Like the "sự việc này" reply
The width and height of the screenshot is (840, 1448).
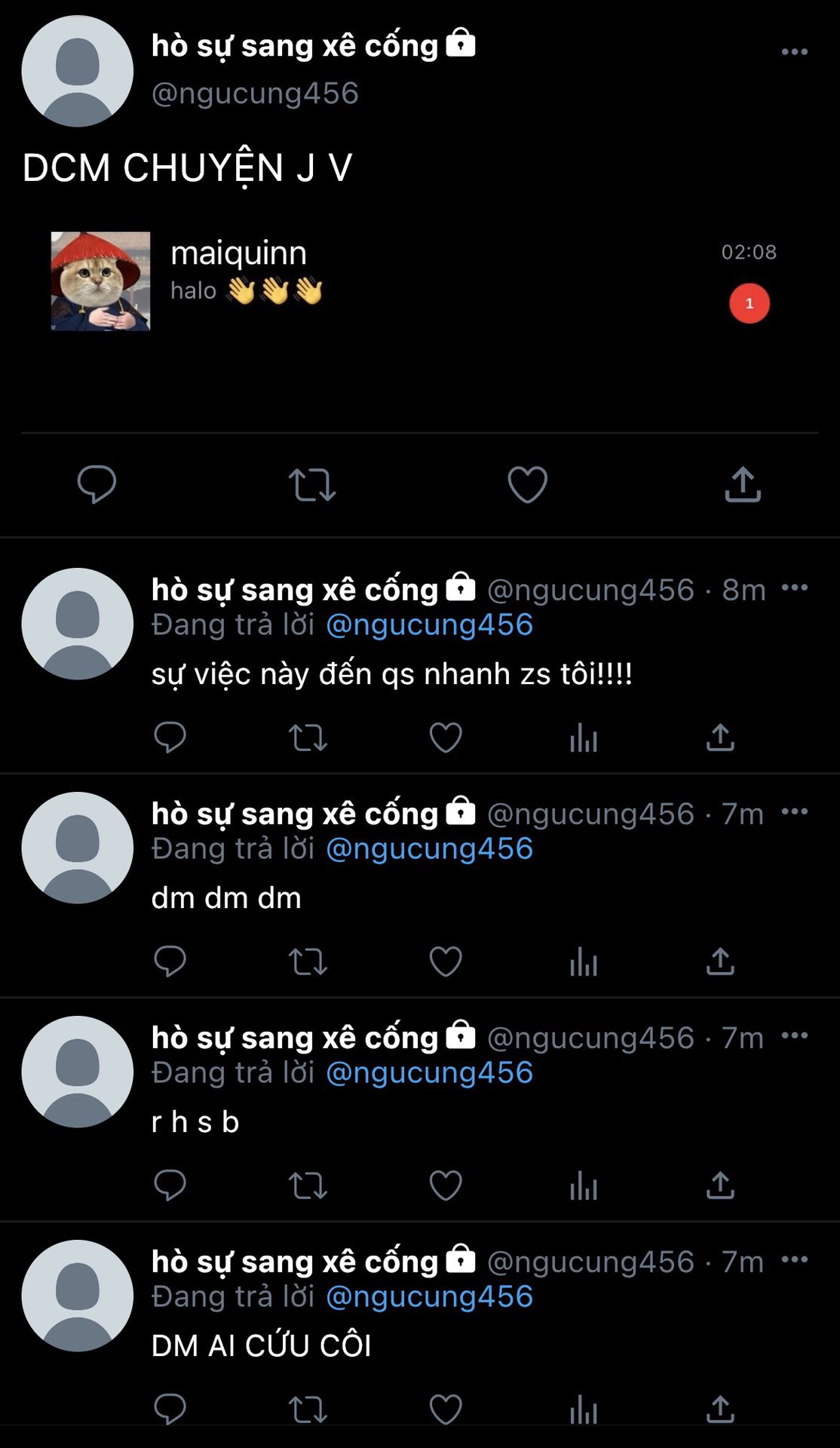(x=446, y=738)
